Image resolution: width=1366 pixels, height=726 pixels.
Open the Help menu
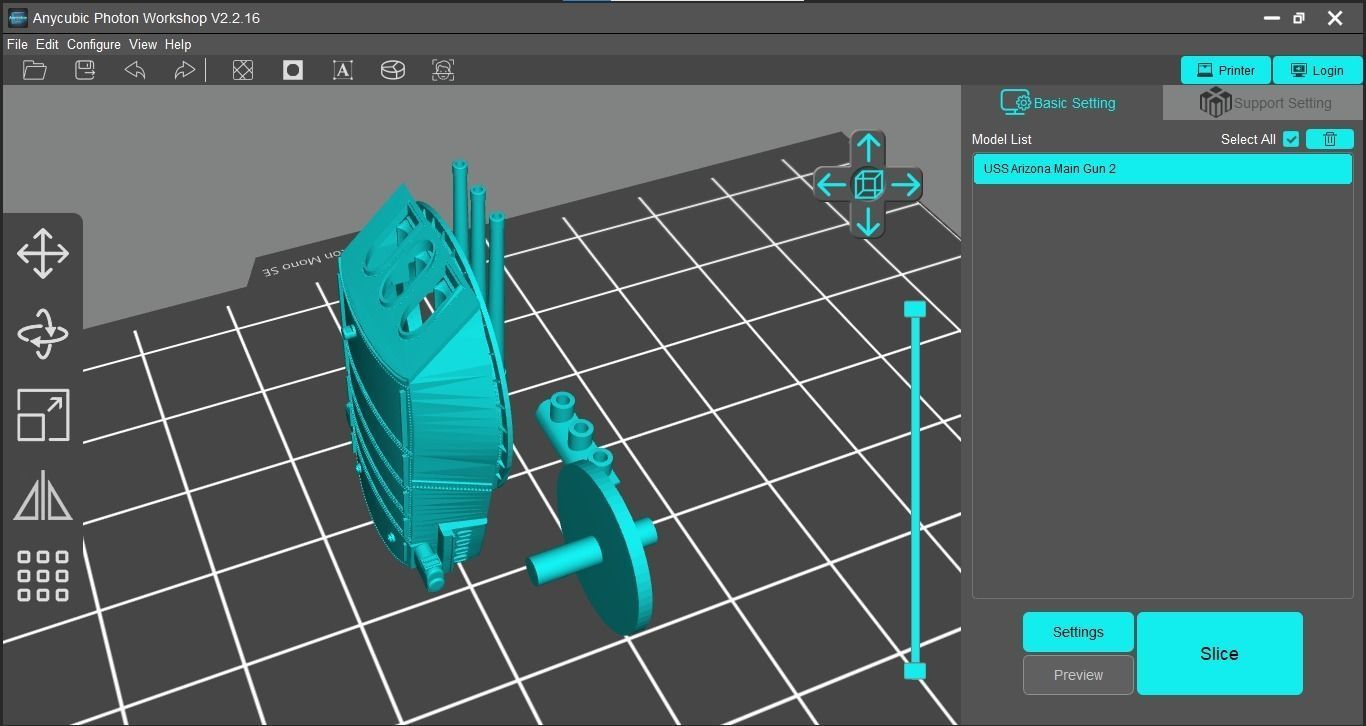click(178, 45)
